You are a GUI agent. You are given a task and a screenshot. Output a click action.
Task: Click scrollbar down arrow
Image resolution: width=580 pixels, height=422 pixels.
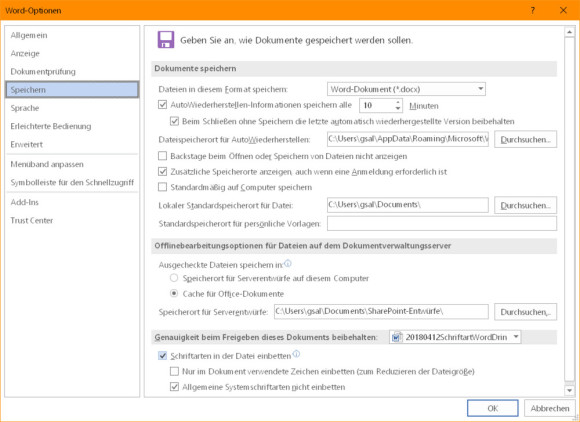click(569, 391)
